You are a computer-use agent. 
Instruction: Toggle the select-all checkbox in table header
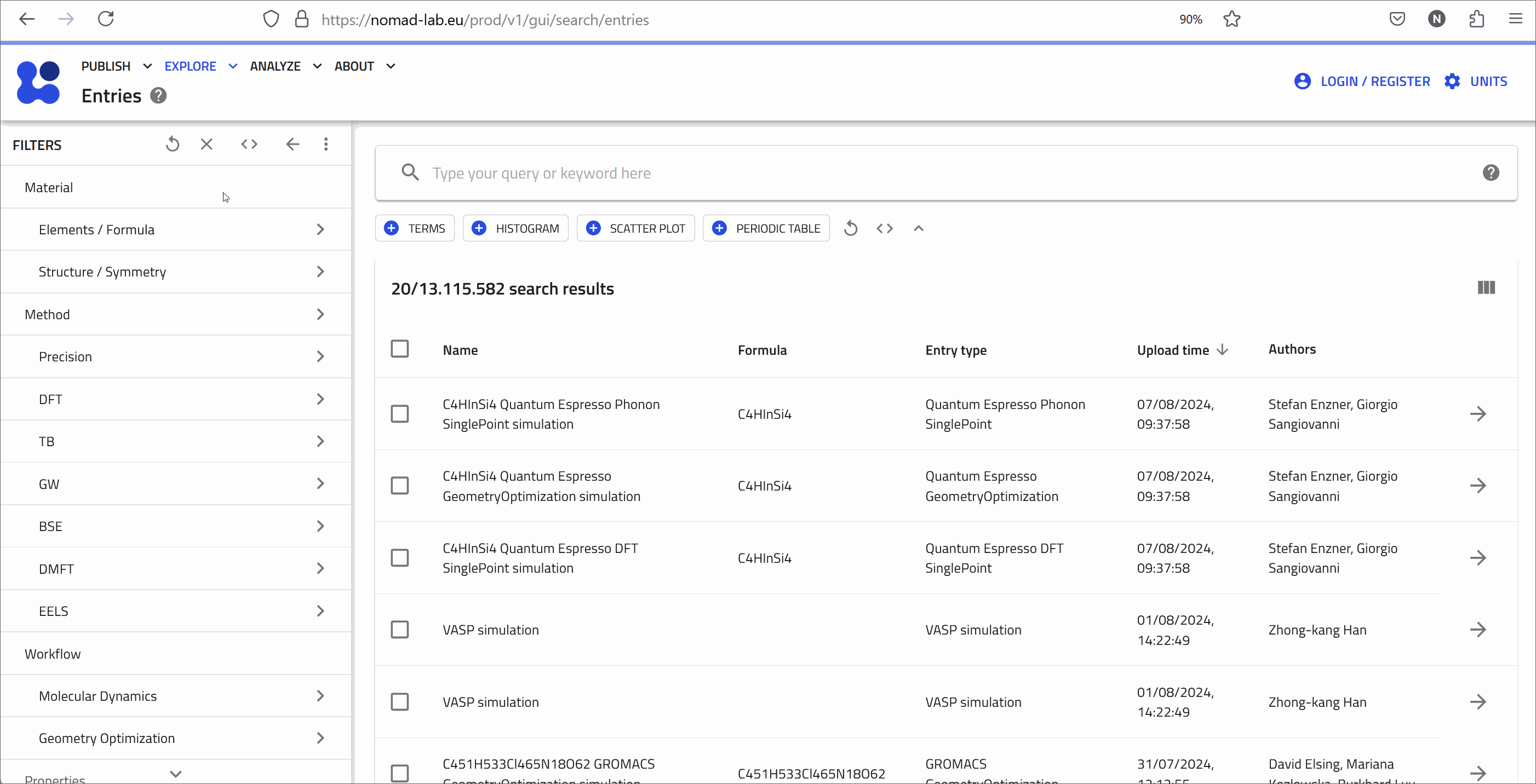[399, 349]
